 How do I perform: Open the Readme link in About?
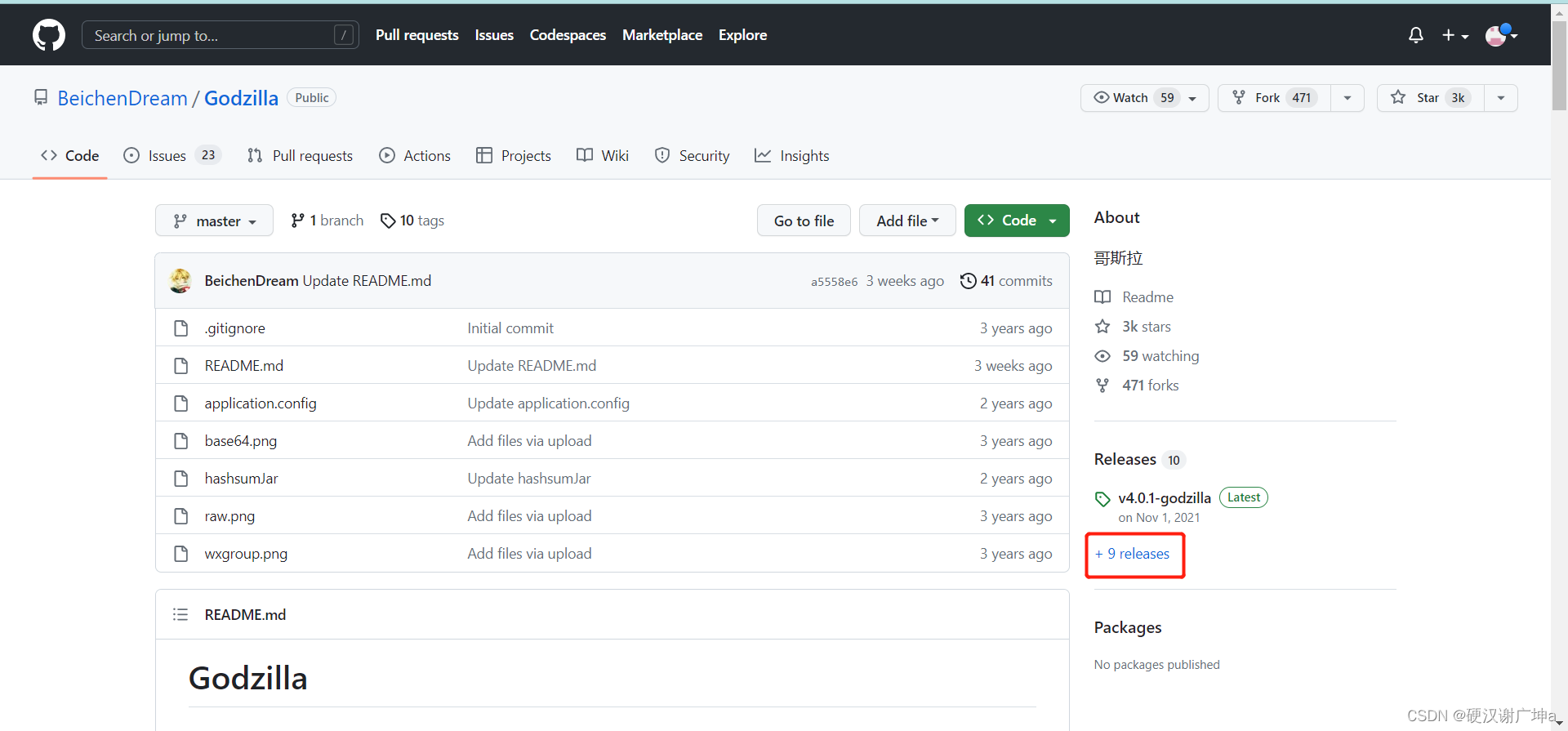click(1134, 297)
